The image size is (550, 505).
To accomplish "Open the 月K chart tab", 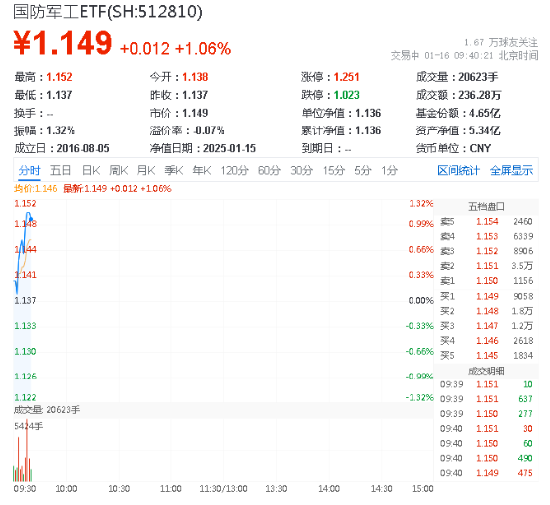I will click(x=146, y=170).
